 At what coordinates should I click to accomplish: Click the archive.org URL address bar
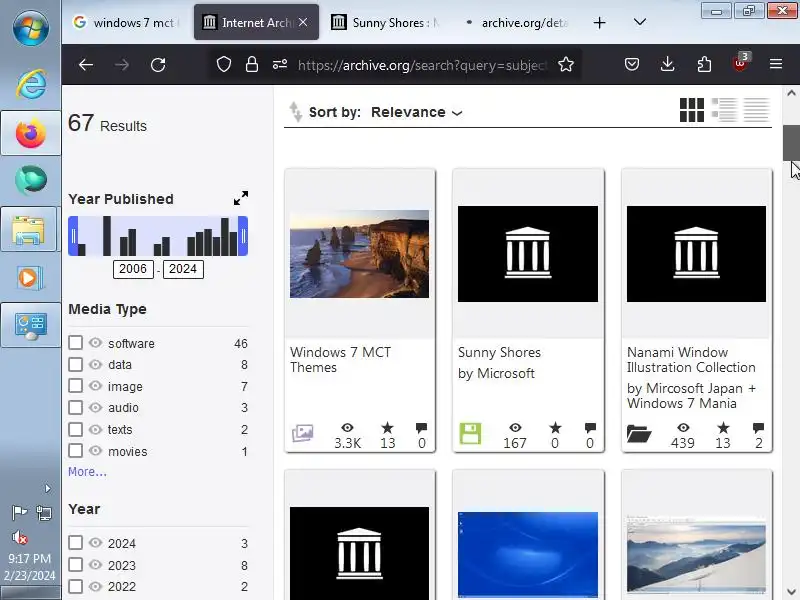[421, 65]
